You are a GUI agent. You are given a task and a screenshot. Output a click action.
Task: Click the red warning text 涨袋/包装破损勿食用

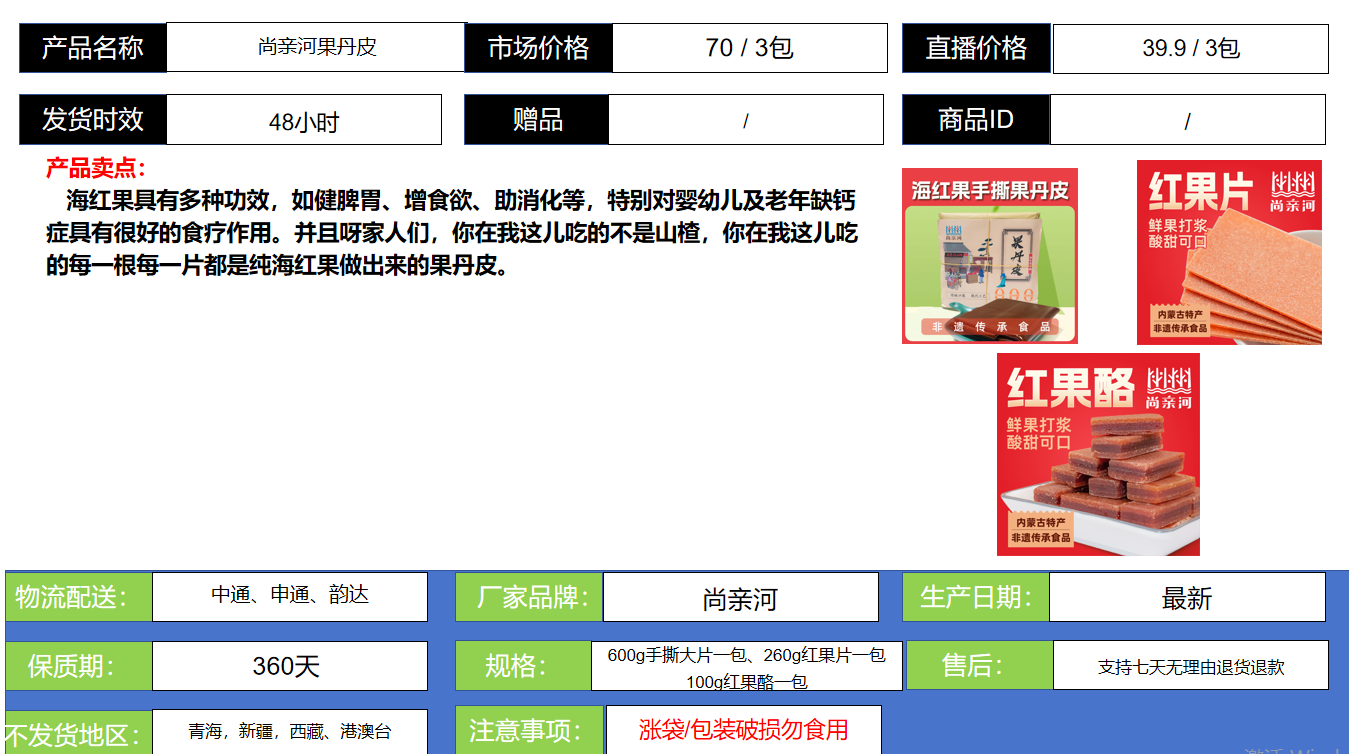(743, 730)
